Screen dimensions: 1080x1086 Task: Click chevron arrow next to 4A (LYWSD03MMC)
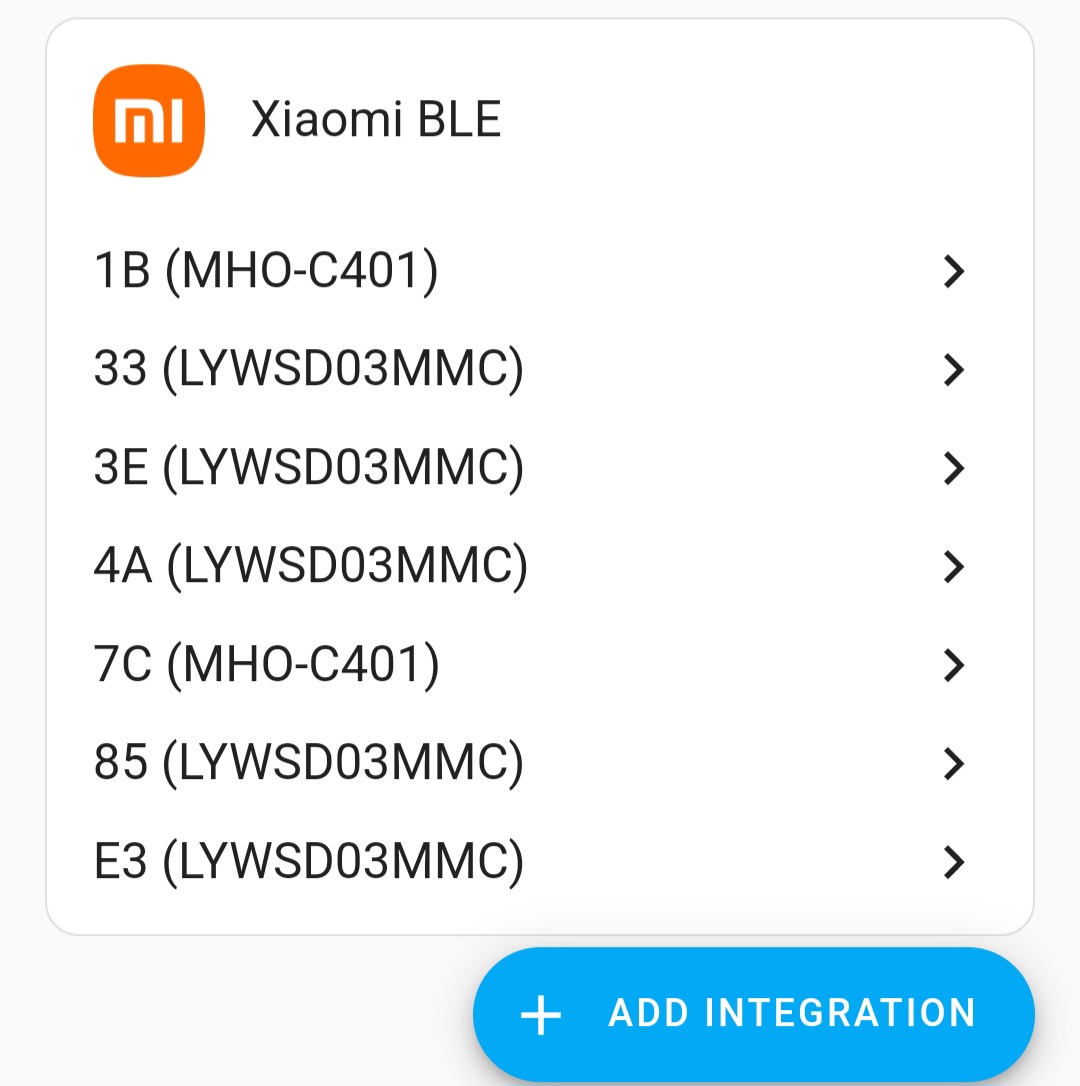[x=954, y=566]
